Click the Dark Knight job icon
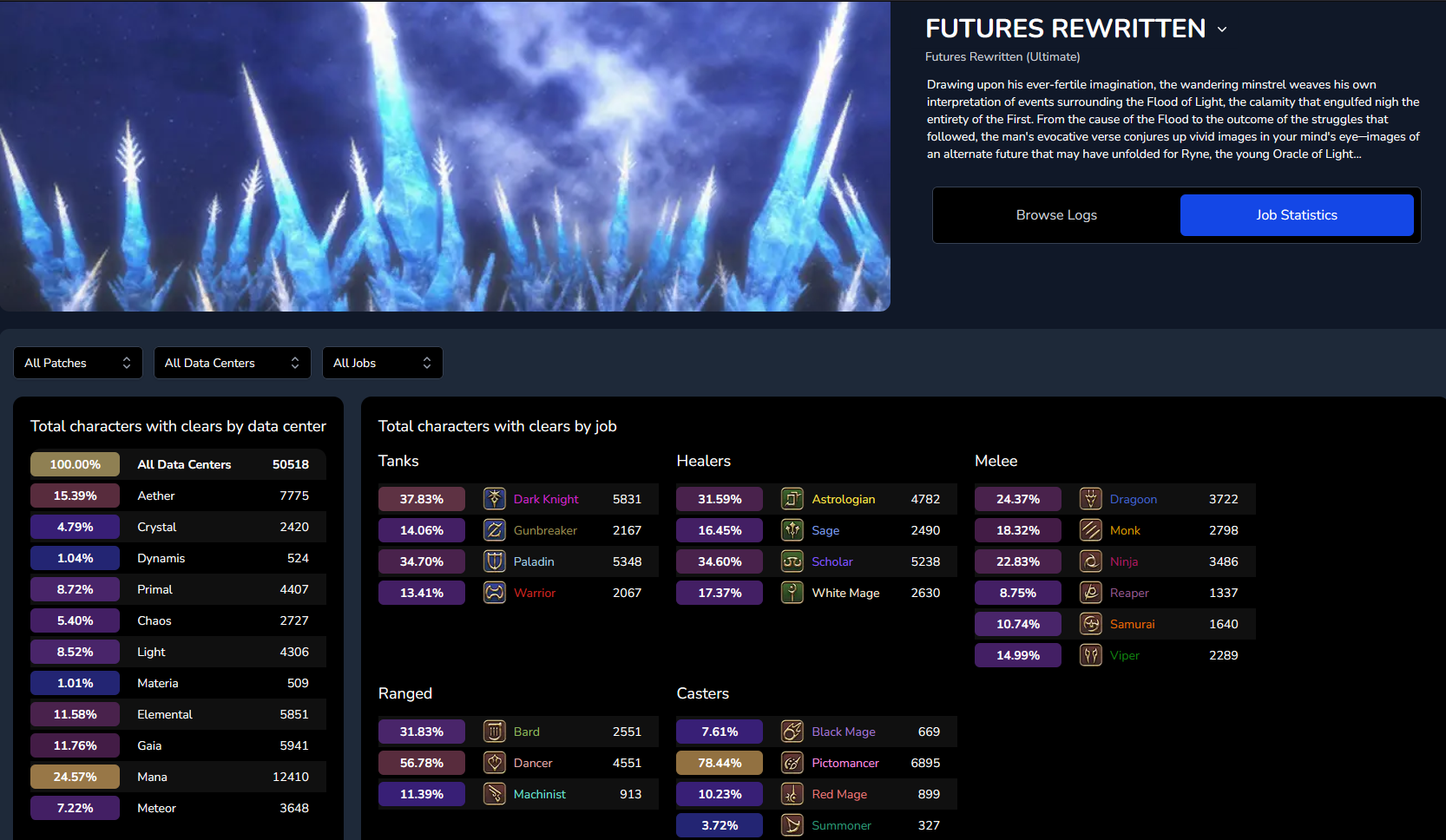Image resolution: width=1446 pixels, height=840 pixels. 494,499
